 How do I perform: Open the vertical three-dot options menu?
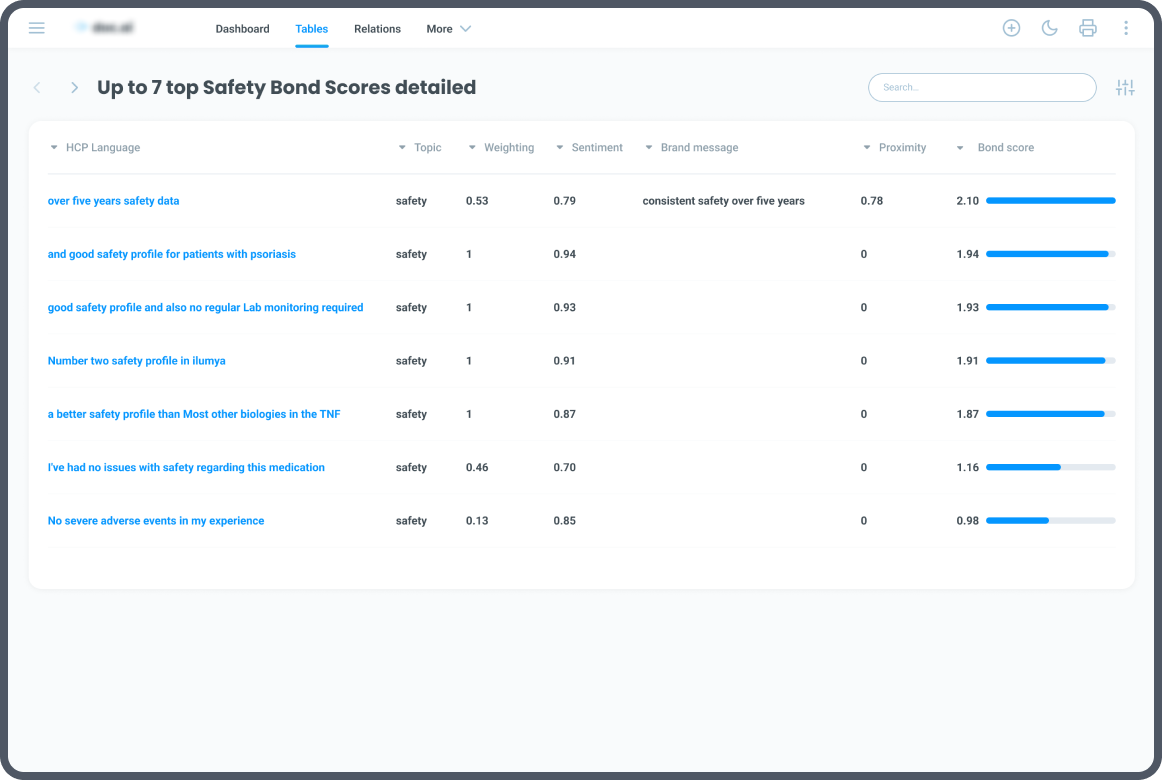coord(1126,28)
